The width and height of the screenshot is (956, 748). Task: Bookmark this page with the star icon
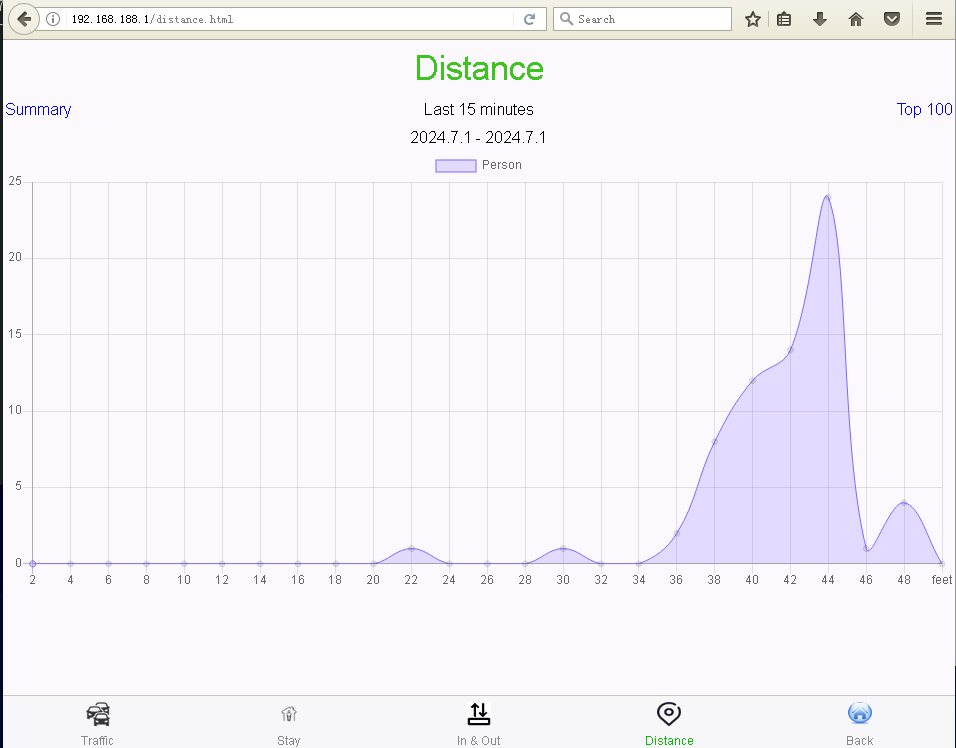click(x=753, y=19)
